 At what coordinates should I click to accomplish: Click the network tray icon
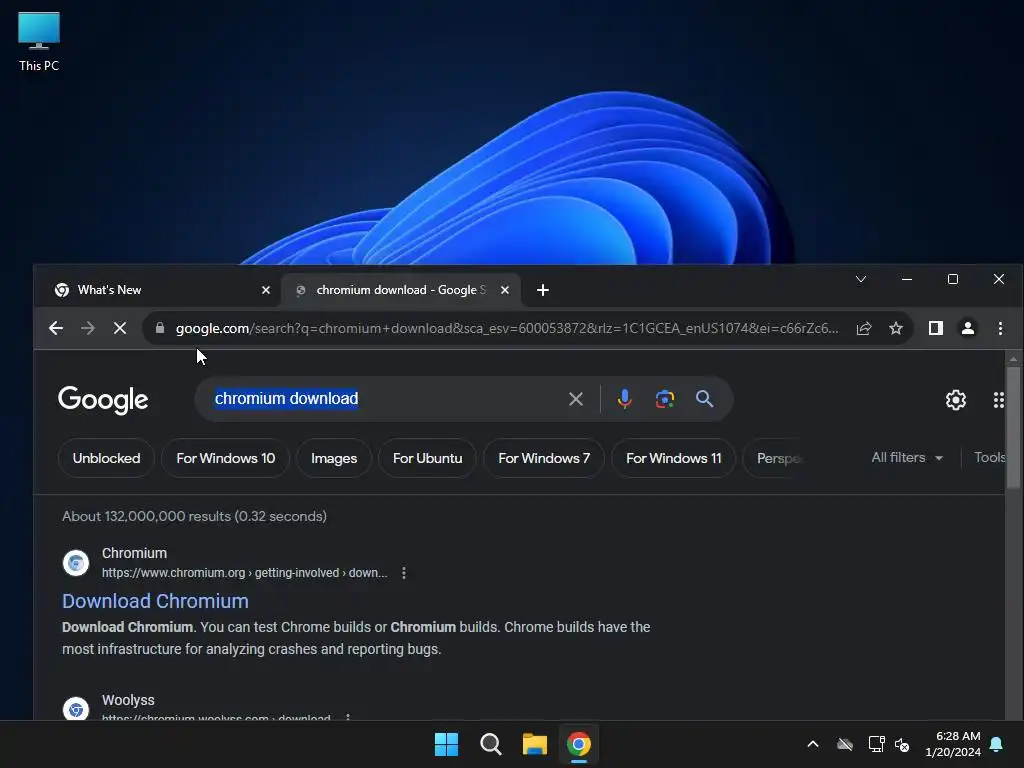[x=876, y=744]
